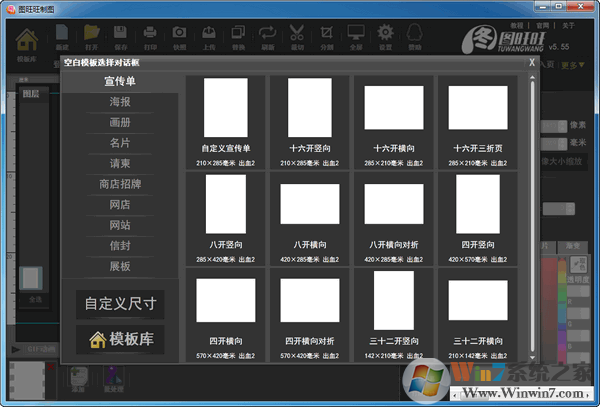This screenshot has width=600, height=407.
Task: Select the 海报 category tab
Action: tap(120, 101)
